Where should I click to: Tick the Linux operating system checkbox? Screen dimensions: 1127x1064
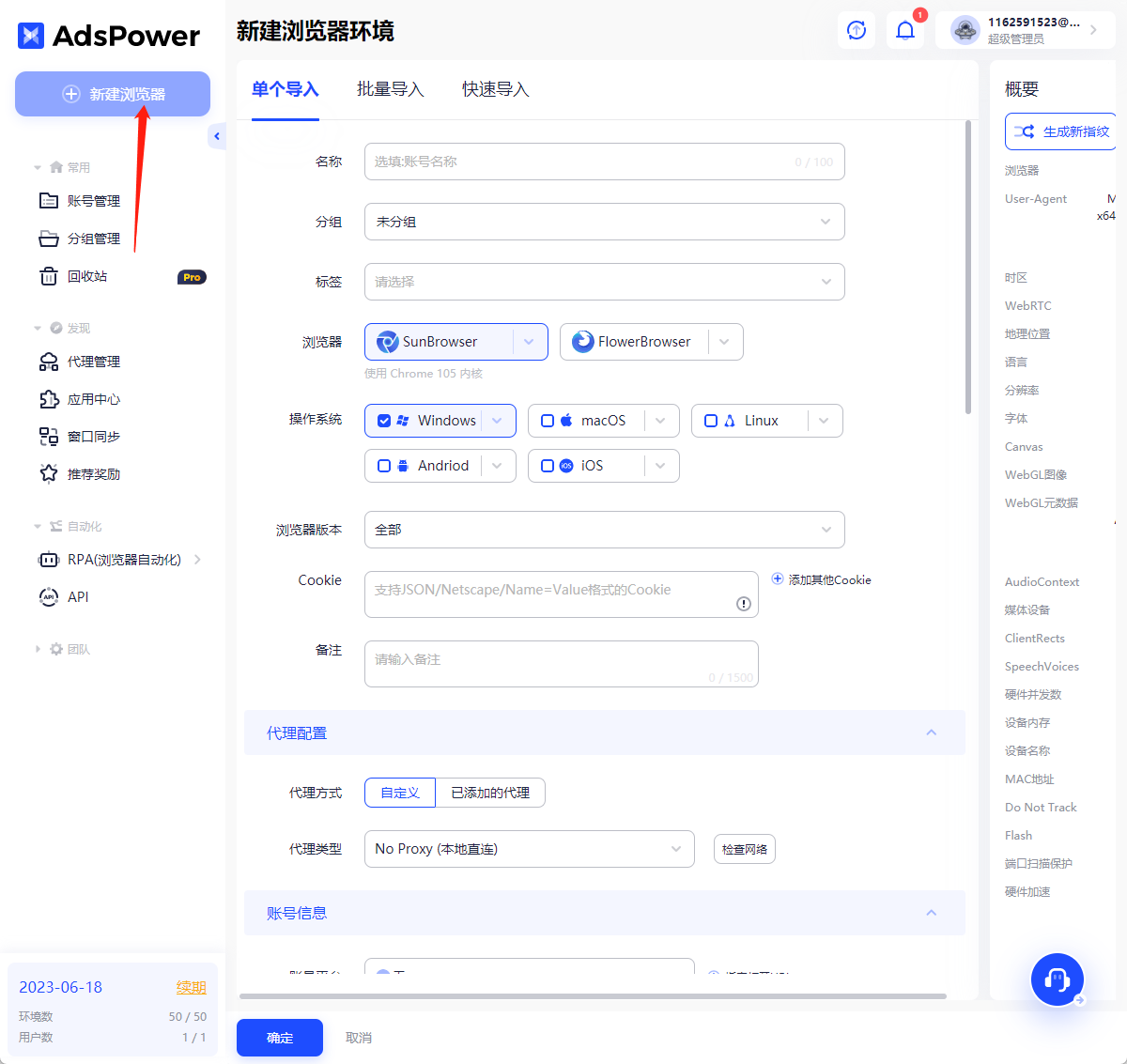click(711, 421)
